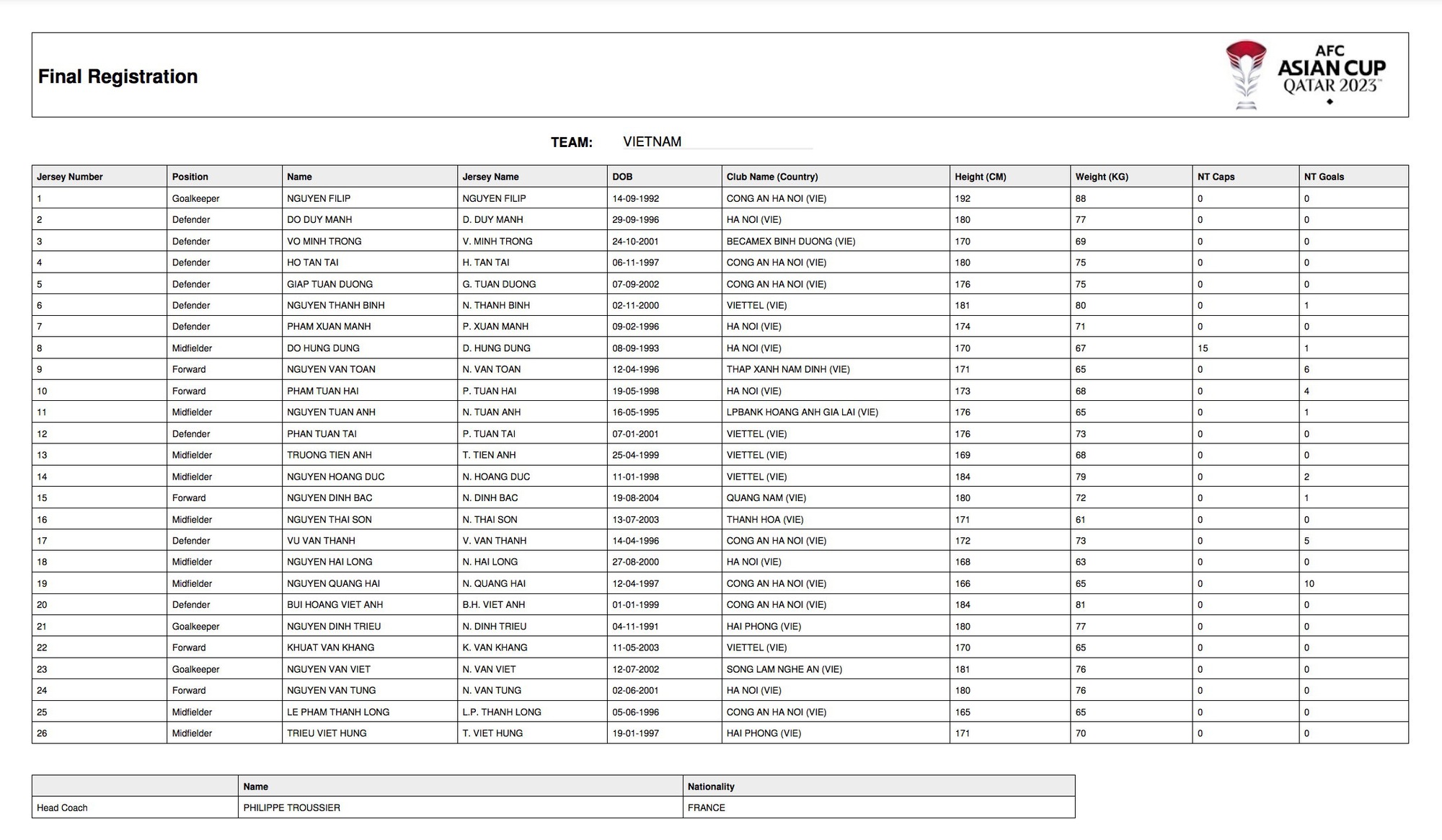The width and height of the screenshot is (1442, 840).
Task: Click the jersey name N. QUANG HAI
Action: click(494, 583)
